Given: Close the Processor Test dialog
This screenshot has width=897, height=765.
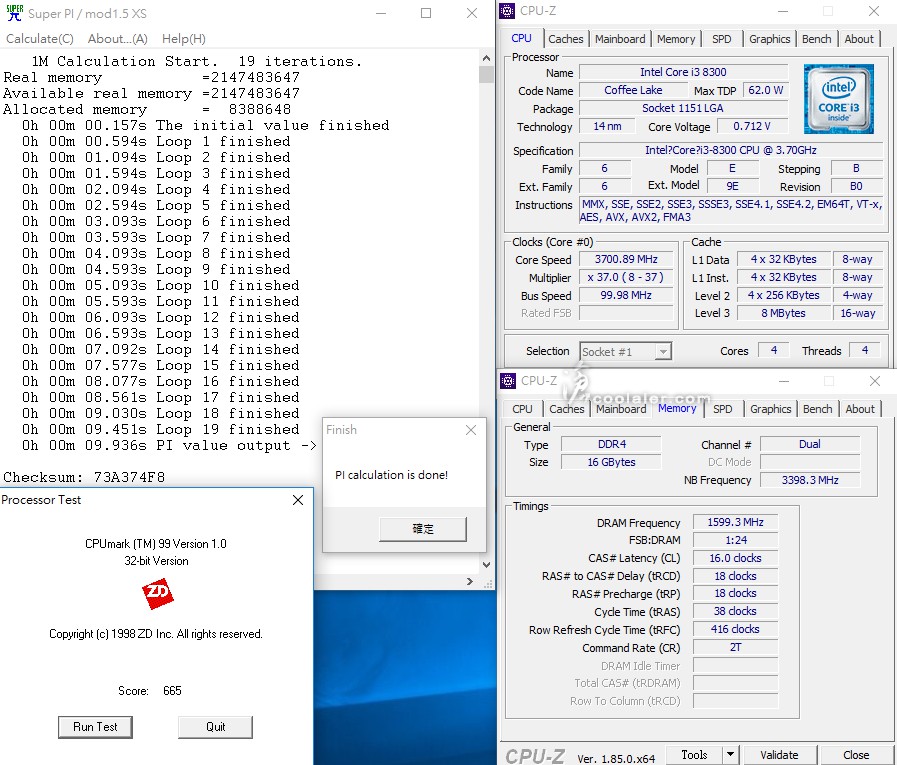Looking at the screenshot, I should pos(298,500).
